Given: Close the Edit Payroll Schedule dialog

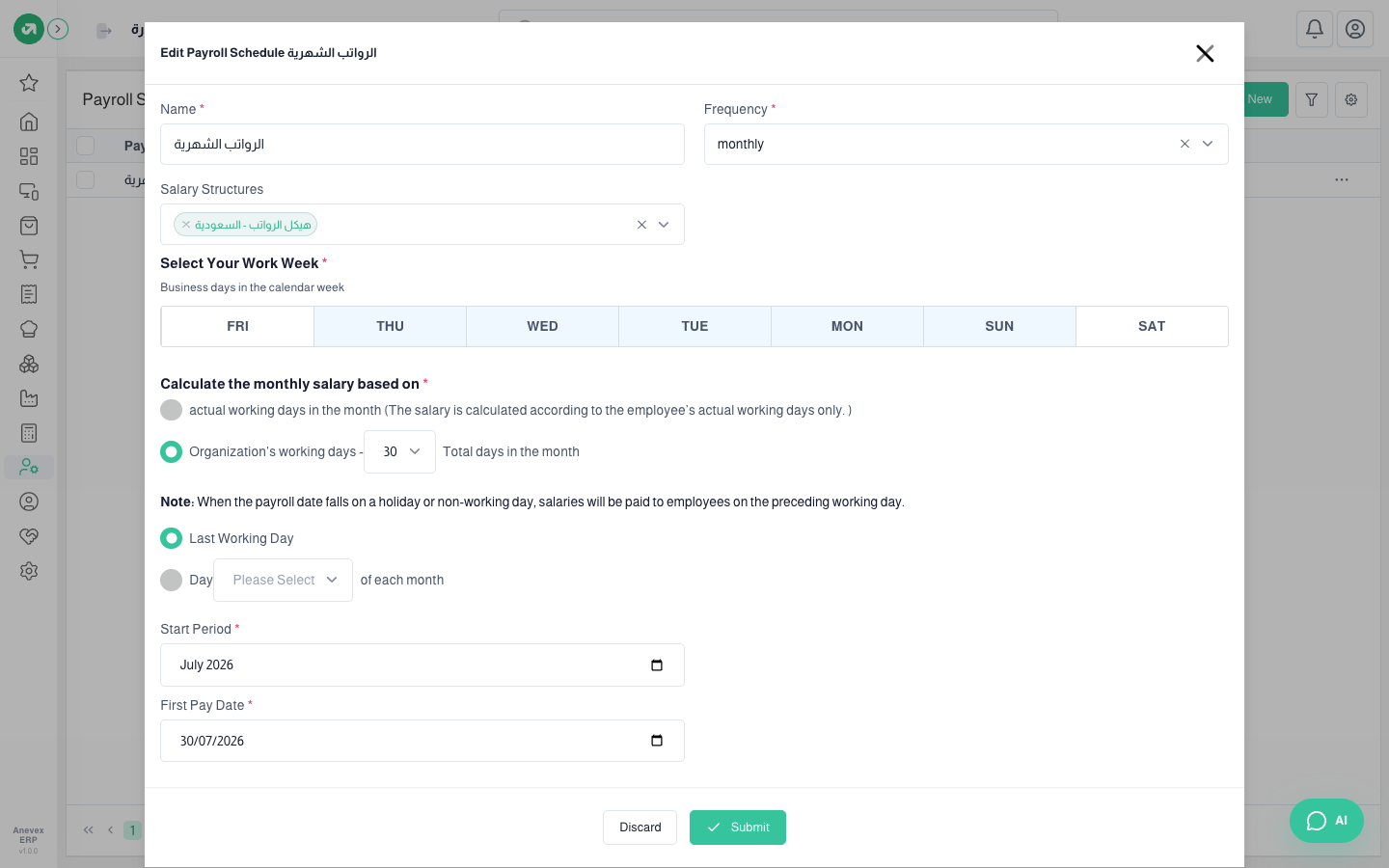Looking at the screenshot, I should pyautogui.click(x=1205, y=53).
